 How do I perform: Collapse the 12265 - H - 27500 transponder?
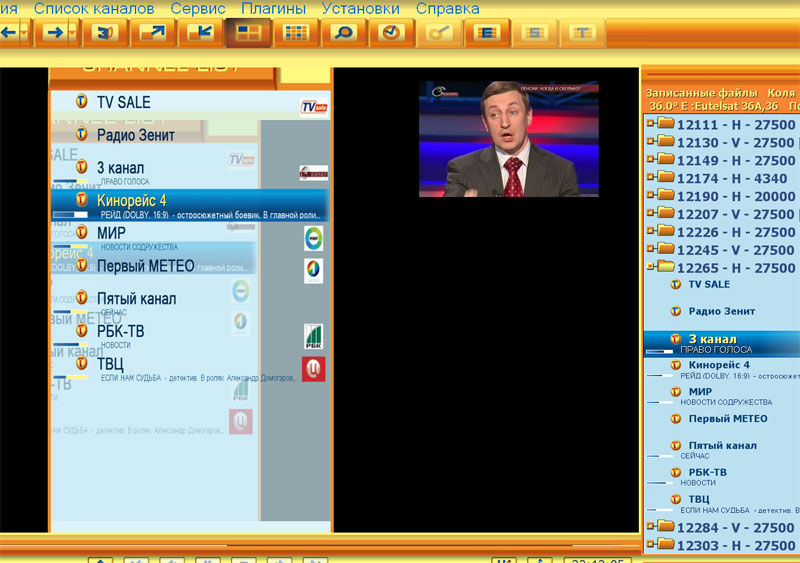[650, 268]
